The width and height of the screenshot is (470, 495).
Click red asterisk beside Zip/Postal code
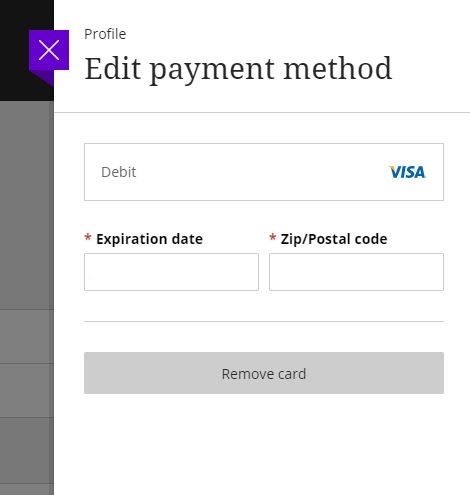(273, 237)
